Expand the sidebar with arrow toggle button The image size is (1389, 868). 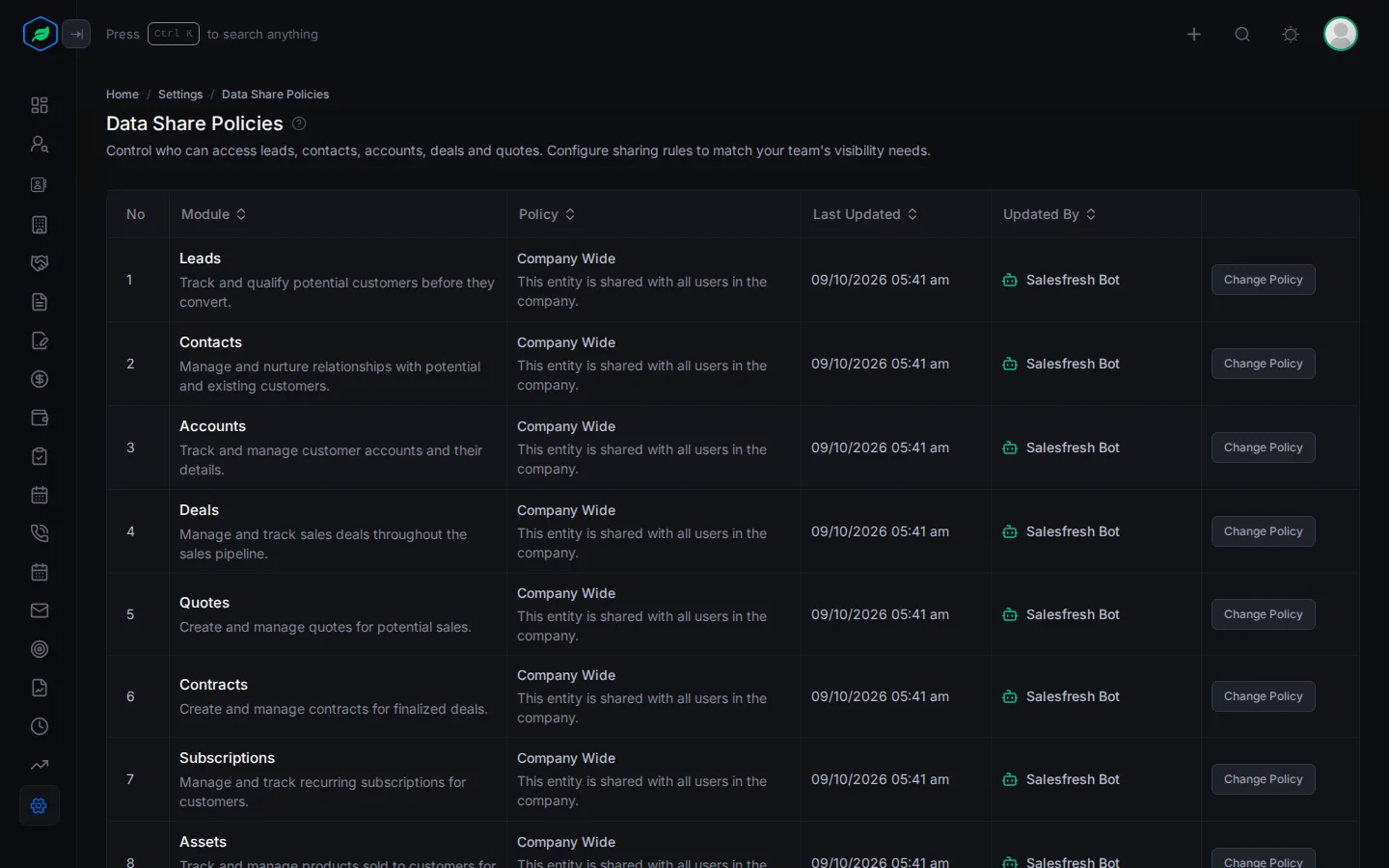coord(76,34)
